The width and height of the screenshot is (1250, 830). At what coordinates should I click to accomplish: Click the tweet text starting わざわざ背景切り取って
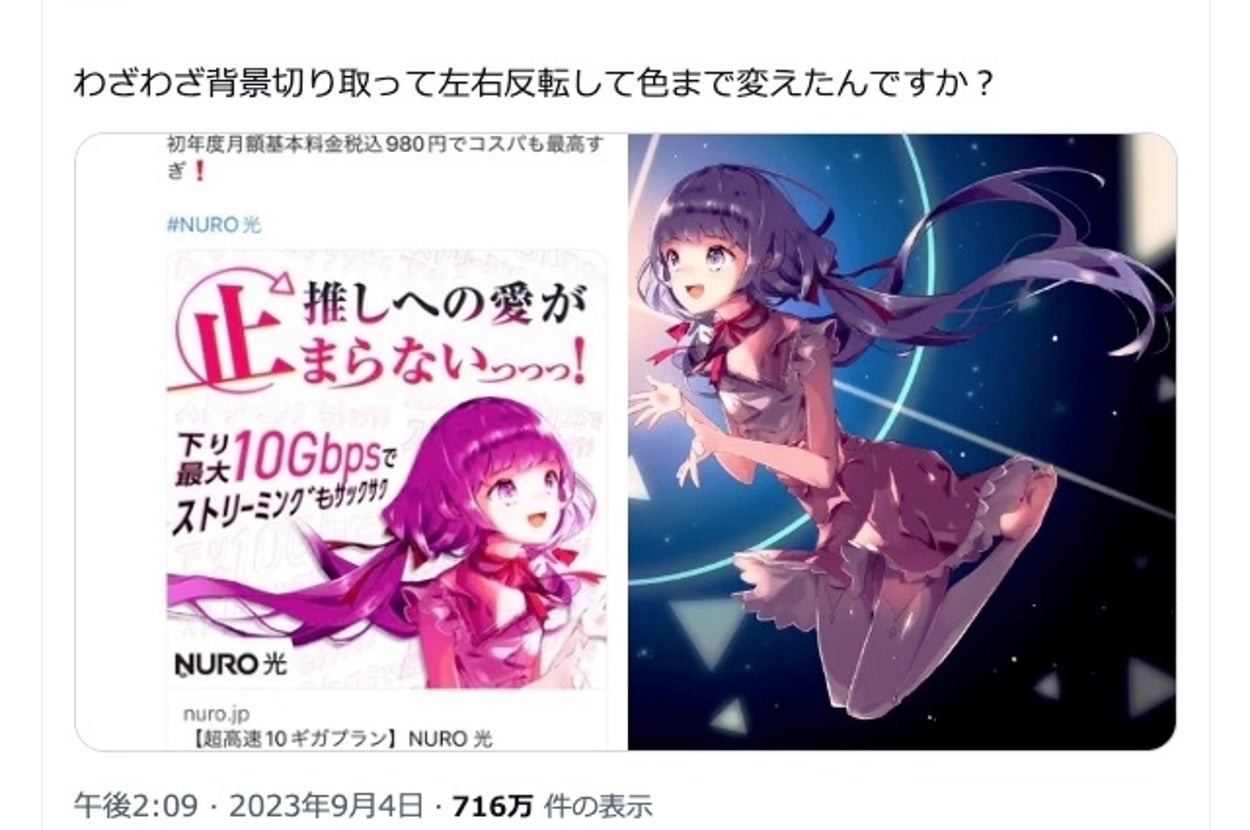point(533,82)
